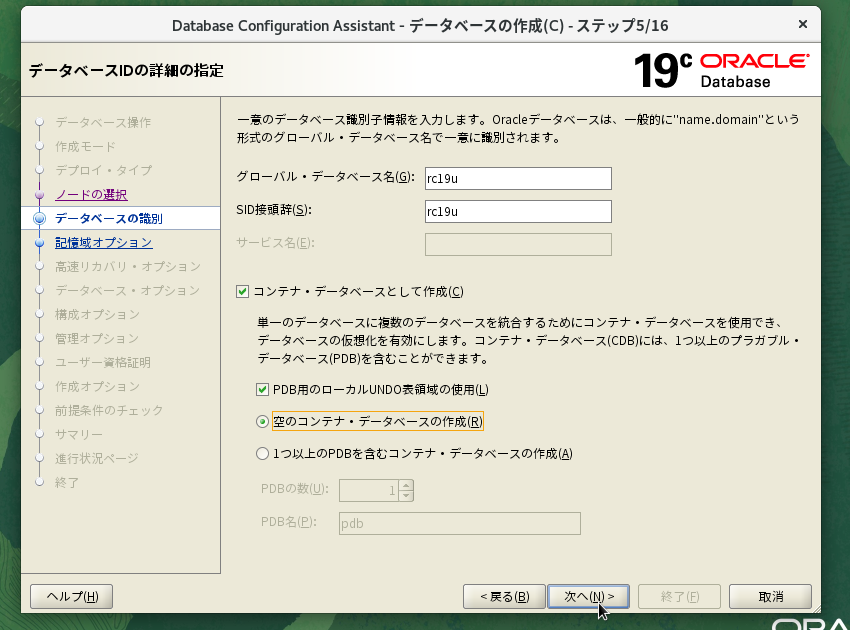Select the データベースの識別 step
This screenshot has width=850, height=630.
click(108, 218)
